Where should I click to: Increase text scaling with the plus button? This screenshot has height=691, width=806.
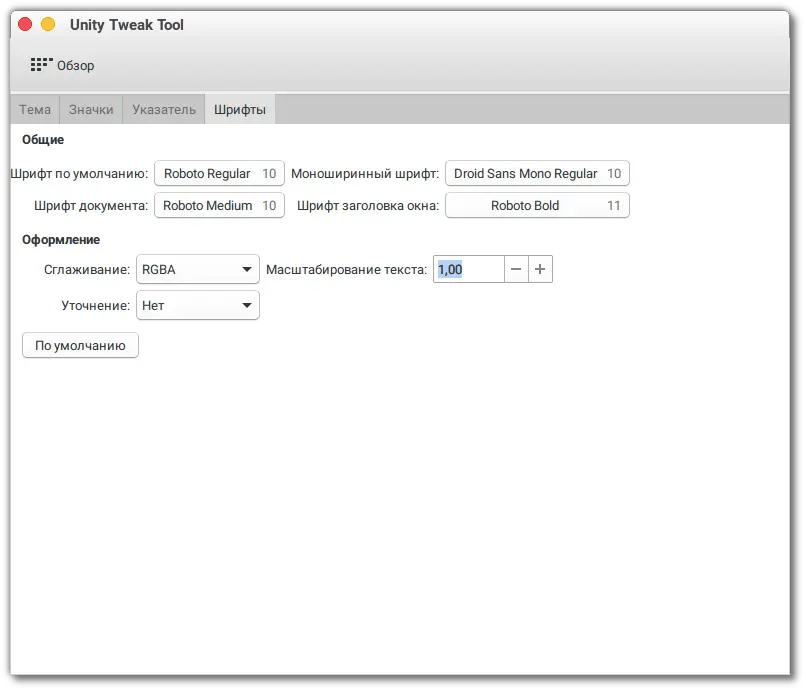(x=540, y=269)
